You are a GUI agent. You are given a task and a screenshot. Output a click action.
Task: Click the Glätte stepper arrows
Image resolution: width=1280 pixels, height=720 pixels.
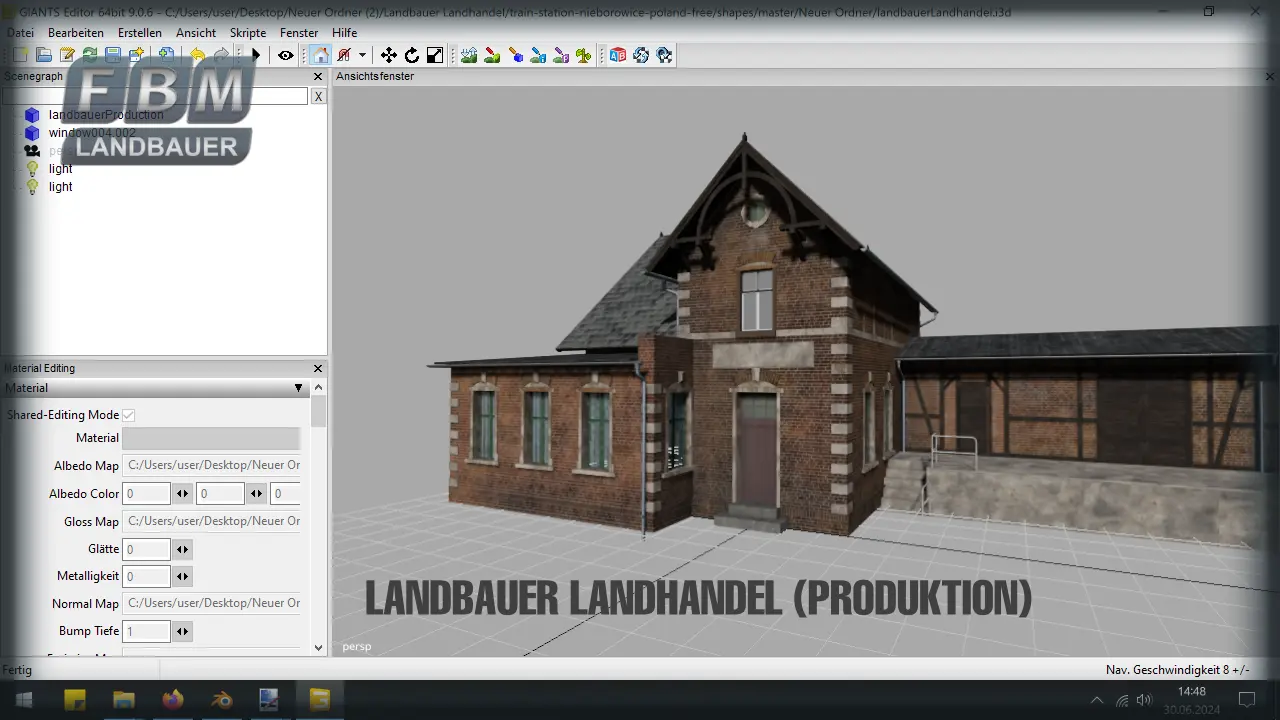click(182, 549)
